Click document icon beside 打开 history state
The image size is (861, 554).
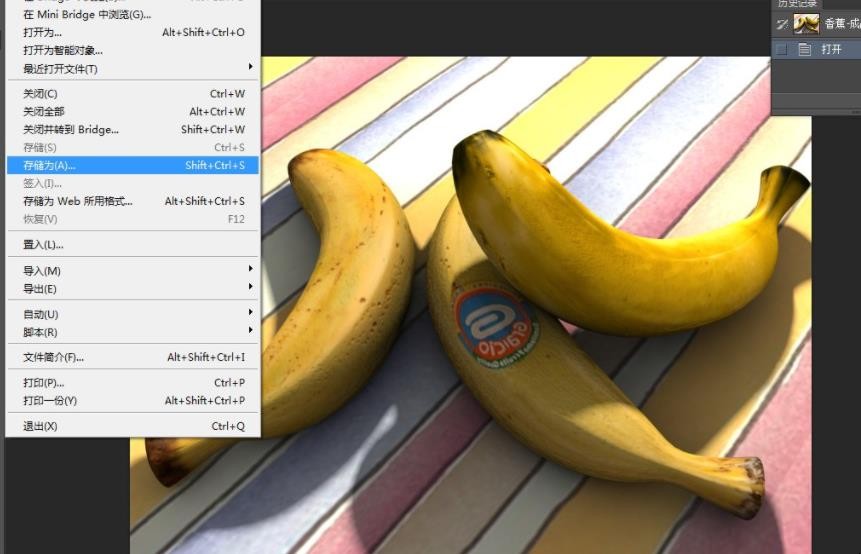pos(804,50)
